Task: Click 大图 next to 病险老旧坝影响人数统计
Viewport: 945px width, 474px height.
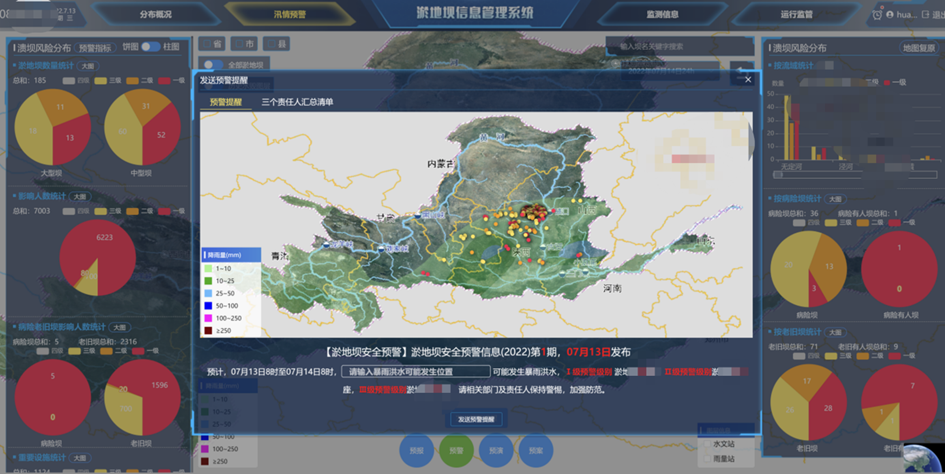Action: [x=119, y=327]
